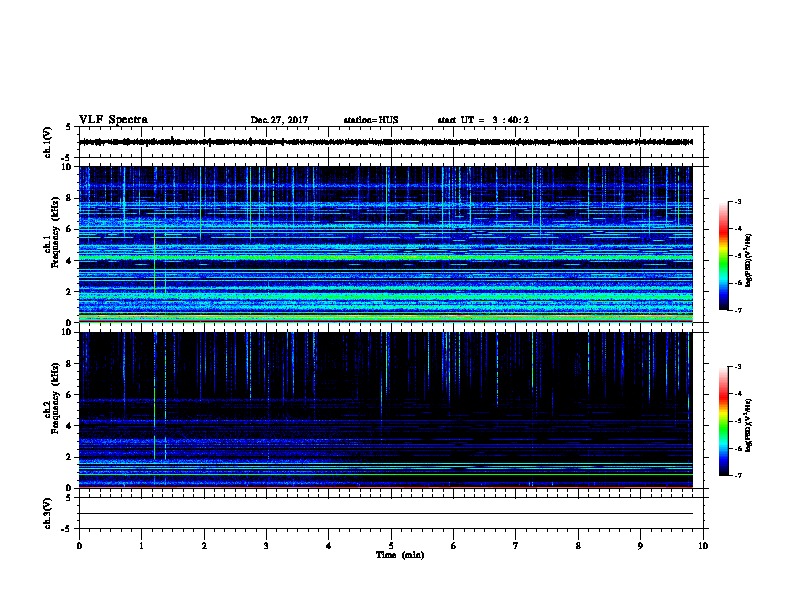Click the "5" tick label on the time axis
Viewport: 792px width, 612px height.
(x=391, y=545)
